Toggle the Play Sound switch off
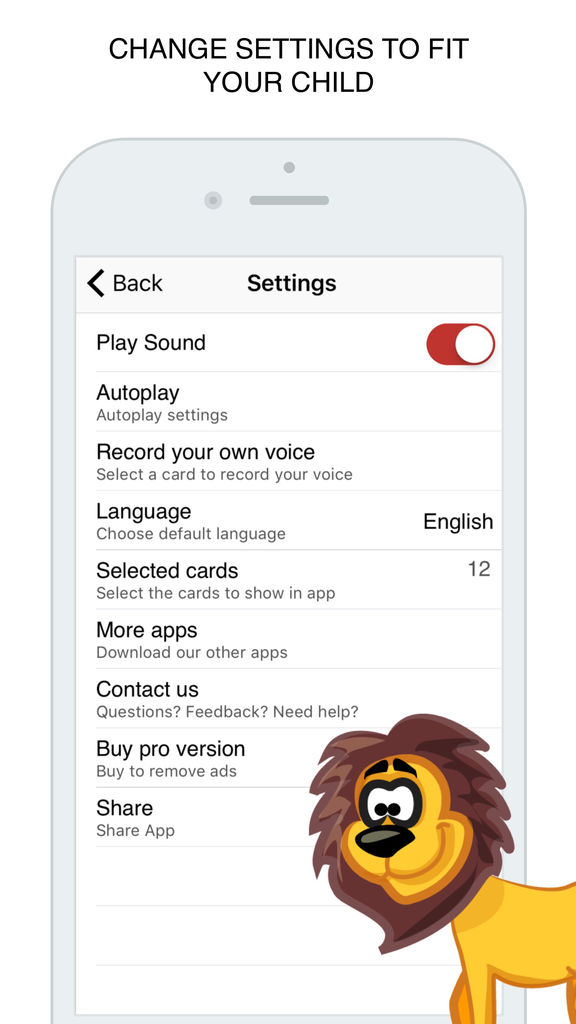The width and height of the screenshot is (576, 1024). pyautogui.click(x=460, y=344)
